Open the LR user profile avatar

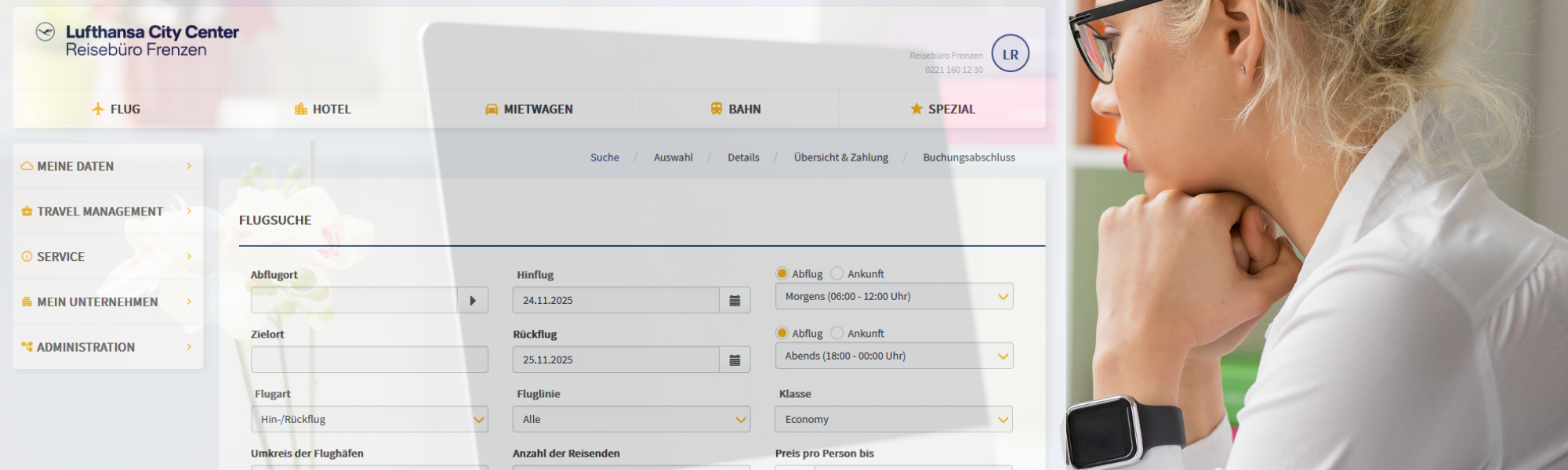pos(1010,54)
